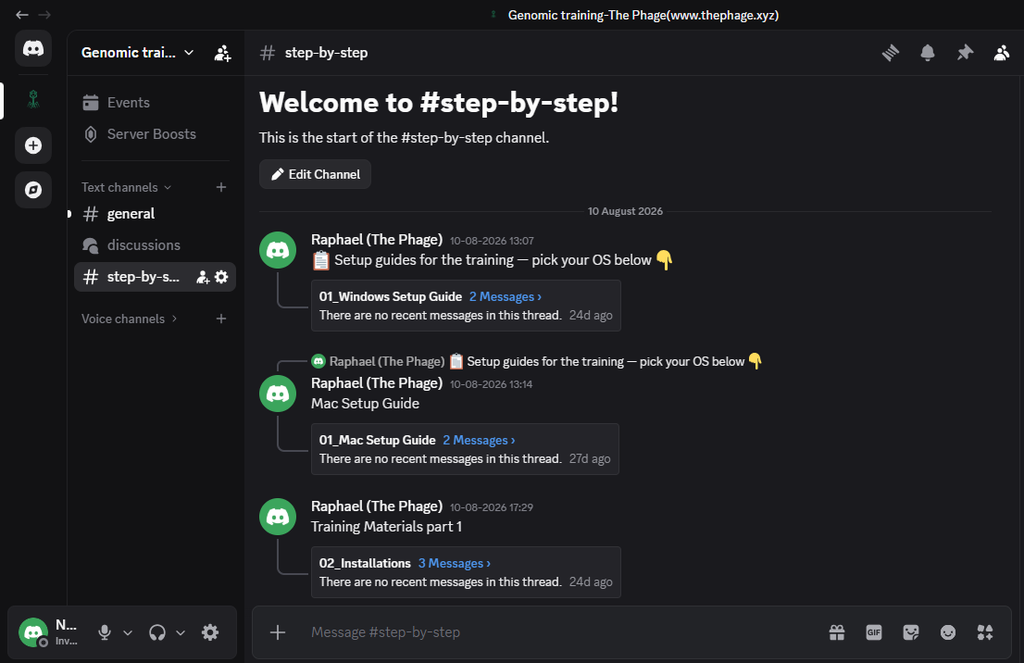
Task: Go forward with the right arrow
Action: point(44,14)
